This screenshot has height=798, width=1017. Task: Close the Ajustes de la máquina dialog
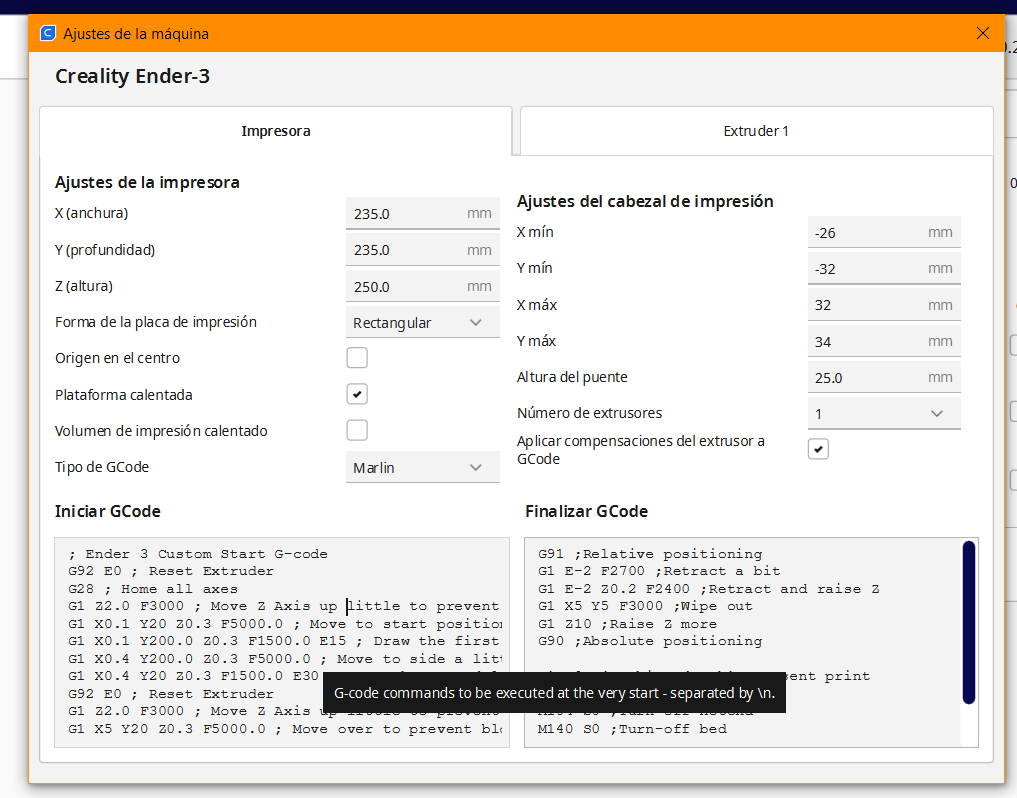tap(983, 33)
